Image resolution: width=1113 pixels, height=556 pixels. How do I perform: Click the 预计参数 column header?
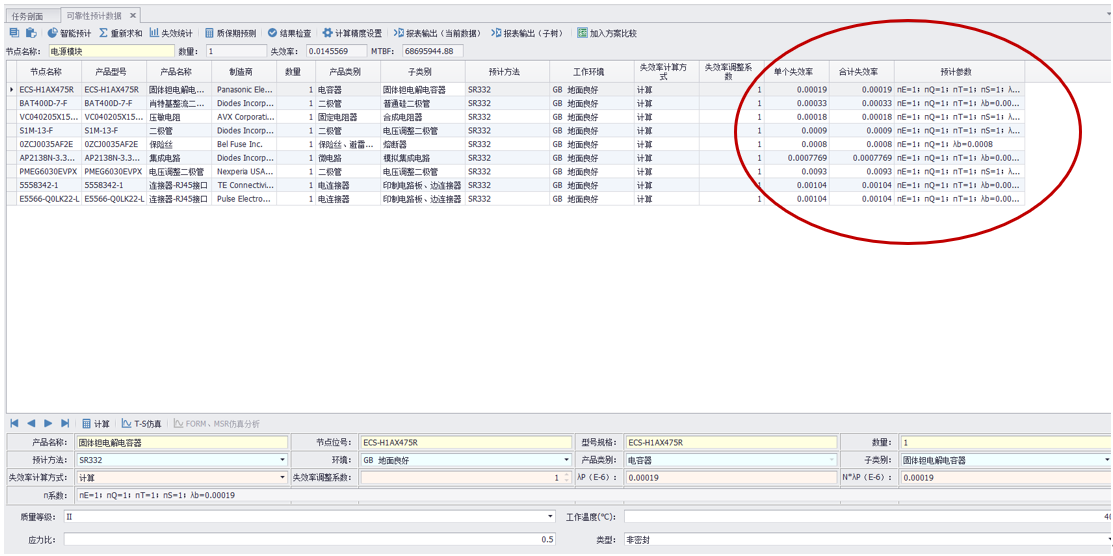959,72
